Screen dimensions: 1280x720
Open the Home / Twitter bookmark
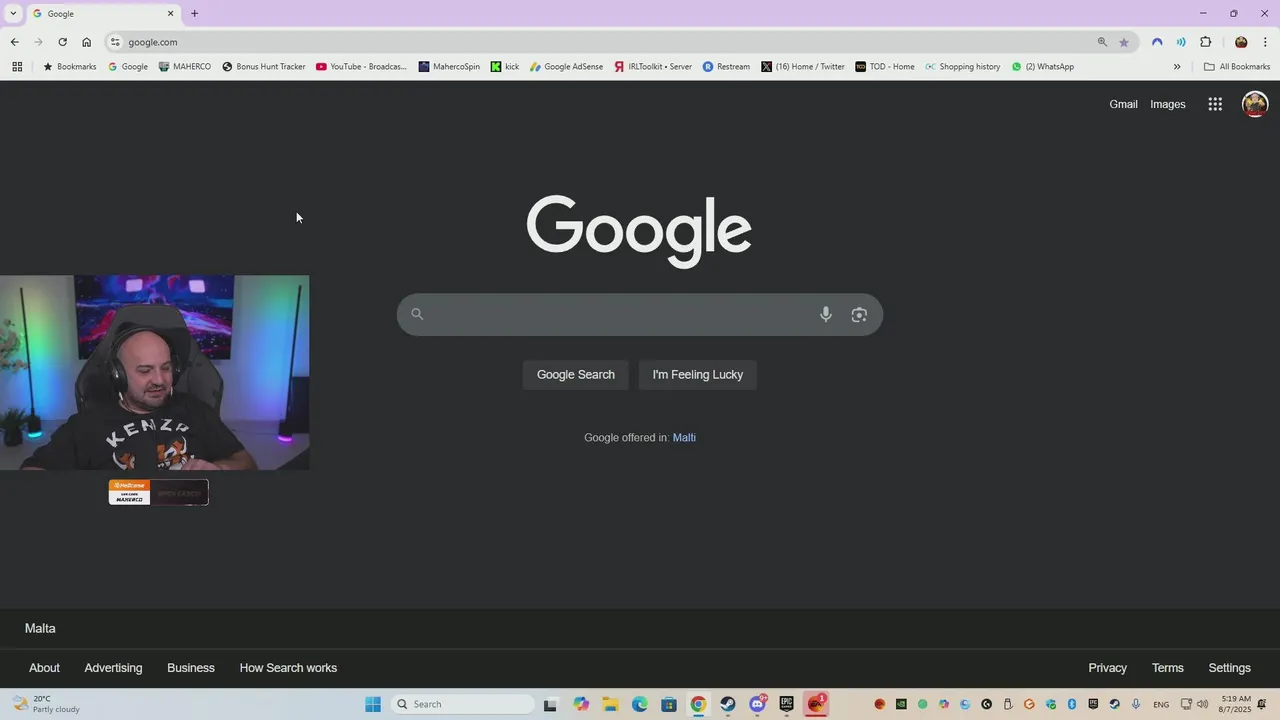pos(803,67)
